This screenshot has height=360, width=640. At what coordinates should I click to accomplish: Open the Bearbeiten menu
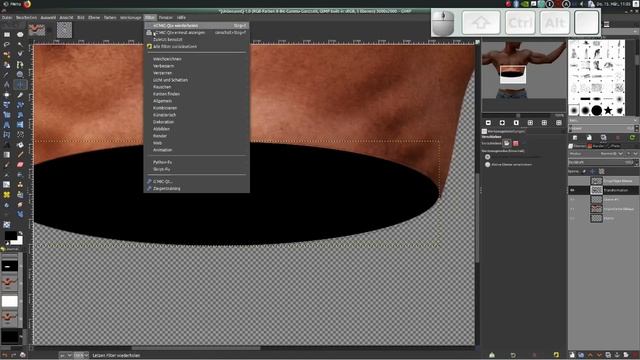pos(26,18)
